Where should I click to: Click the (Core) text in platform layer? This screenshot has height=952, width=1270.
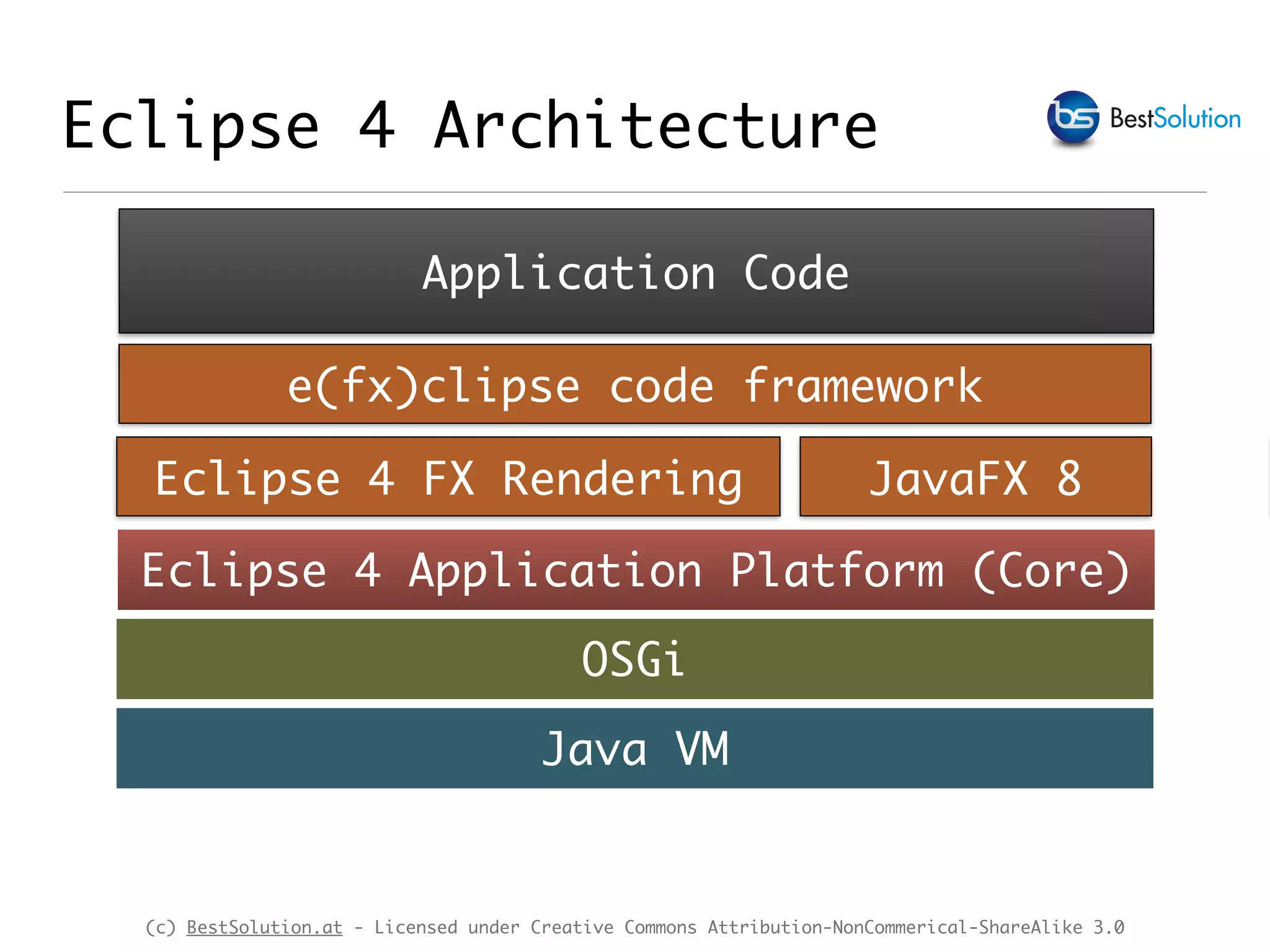coord(1050,571)
